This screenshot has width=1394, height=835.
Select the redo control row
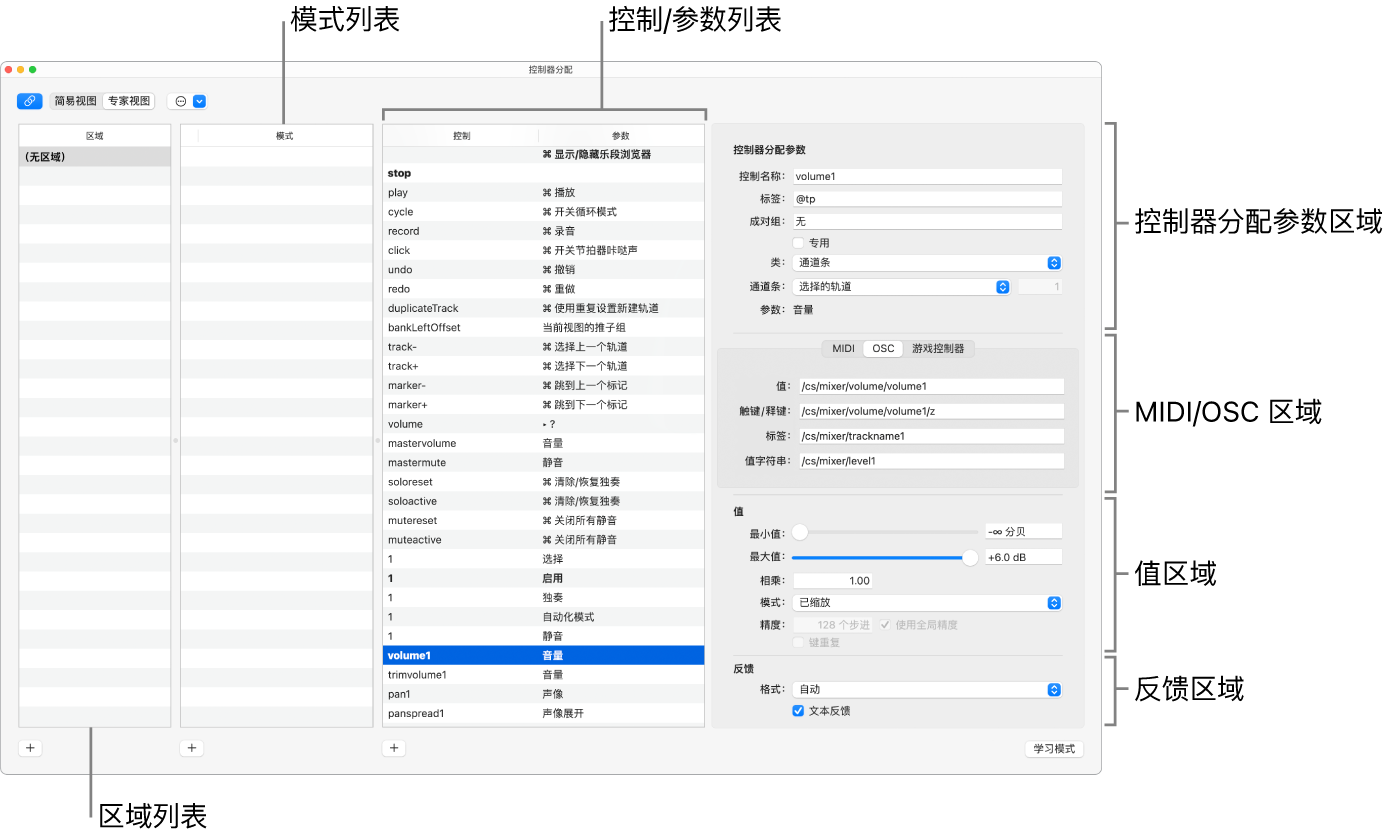[x=544, y=289]
